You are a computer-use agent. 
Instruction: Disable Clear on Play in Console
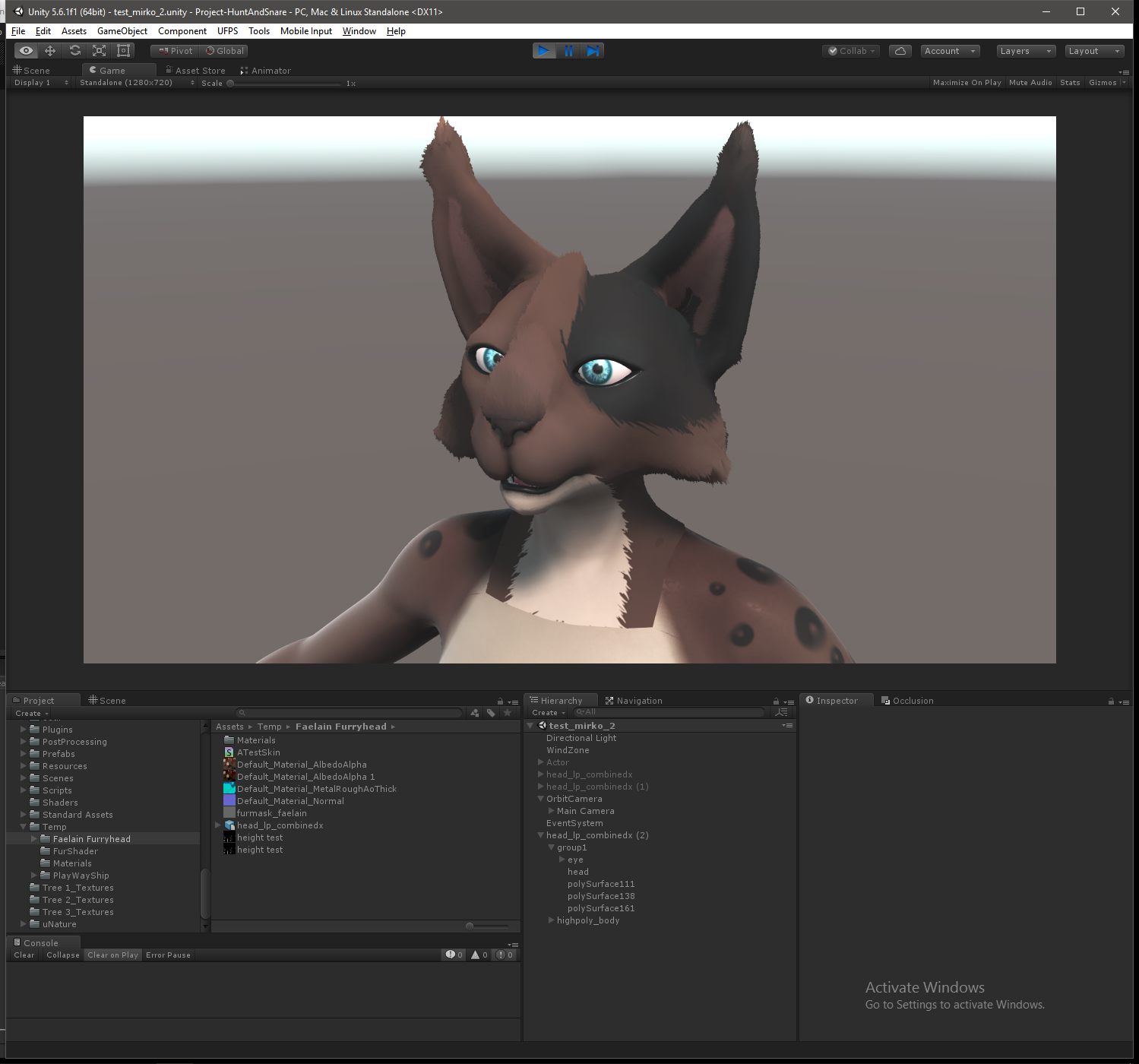(x=112, y=955)
